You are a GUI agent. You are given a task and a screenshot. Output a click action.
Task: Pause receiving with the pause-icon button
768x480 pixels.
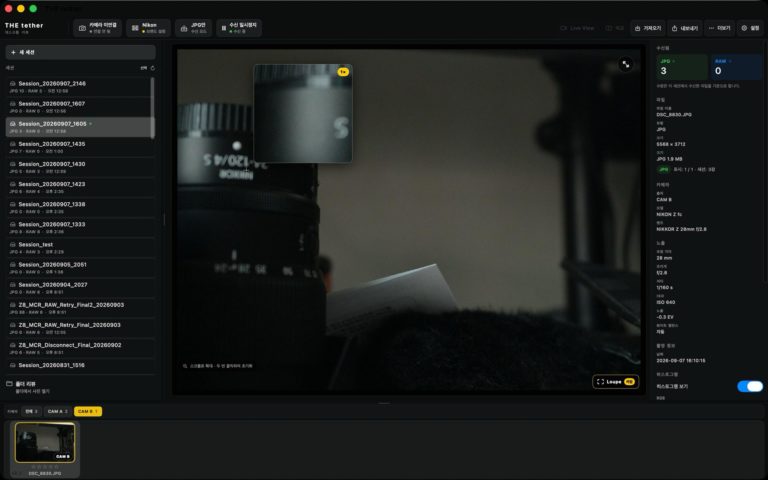coord(239,28)
